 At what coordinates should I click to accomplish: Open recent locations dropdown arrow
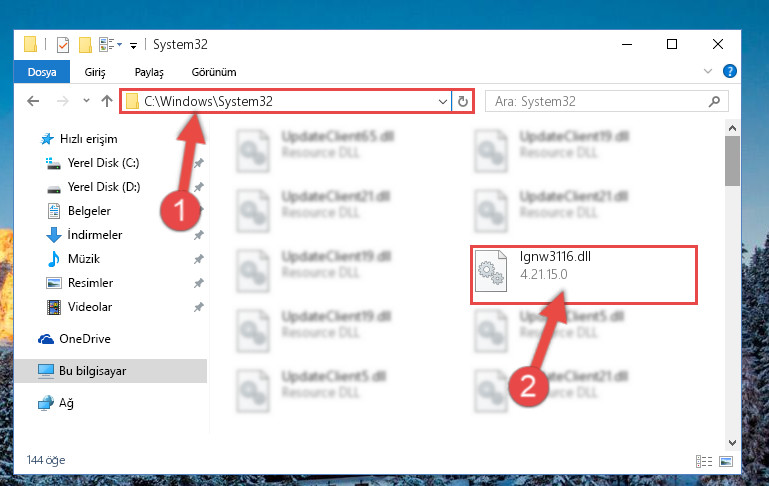(86, 101)
